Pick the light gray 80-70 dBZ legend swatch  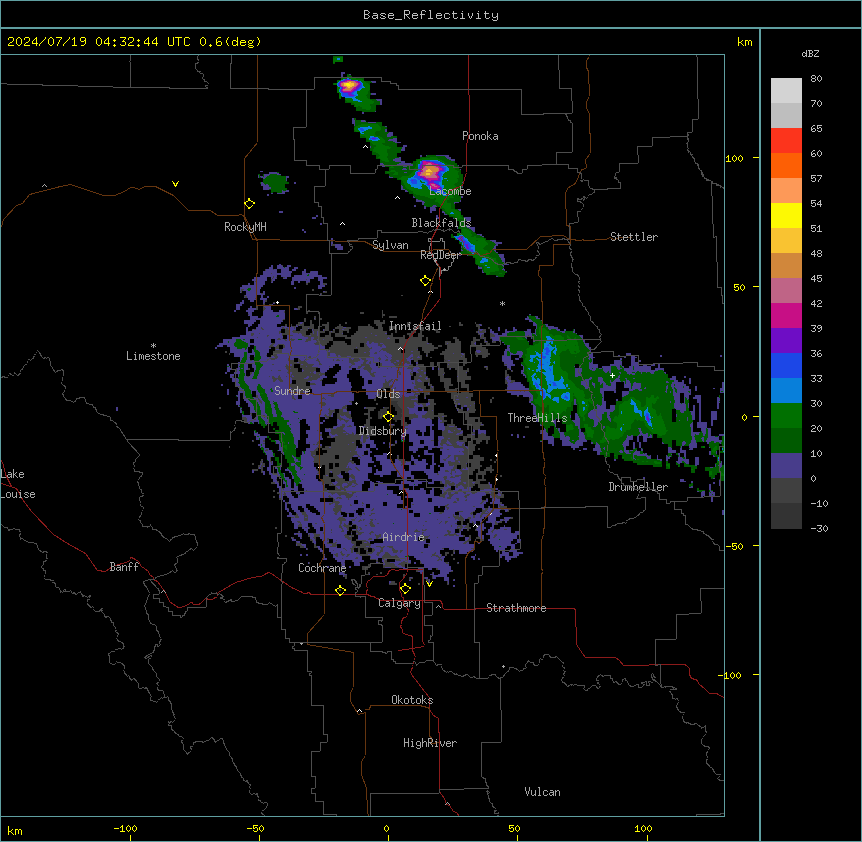786,91
